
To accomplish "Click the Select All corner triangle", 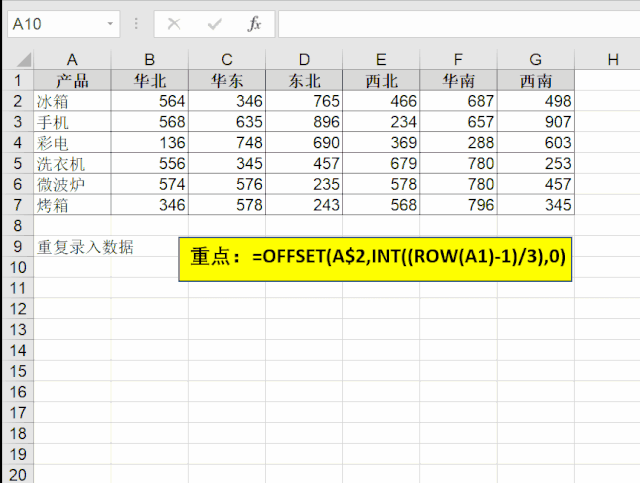I will coord(24,60).
